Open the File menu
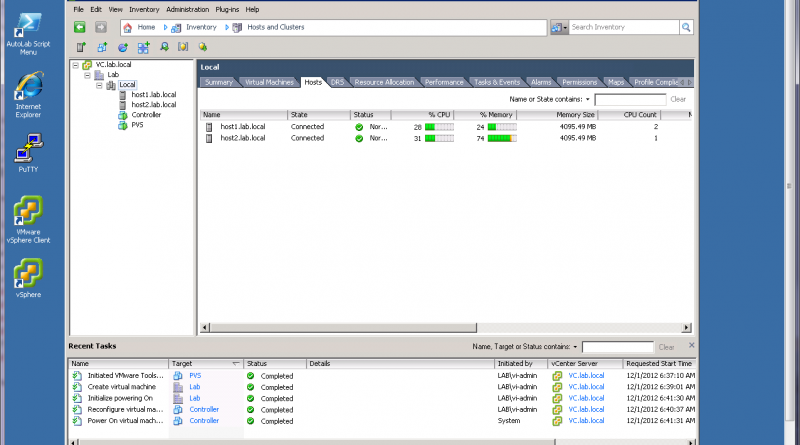Image resolution: width=800 pixels, height=445 pixels. tap(79, 10)
